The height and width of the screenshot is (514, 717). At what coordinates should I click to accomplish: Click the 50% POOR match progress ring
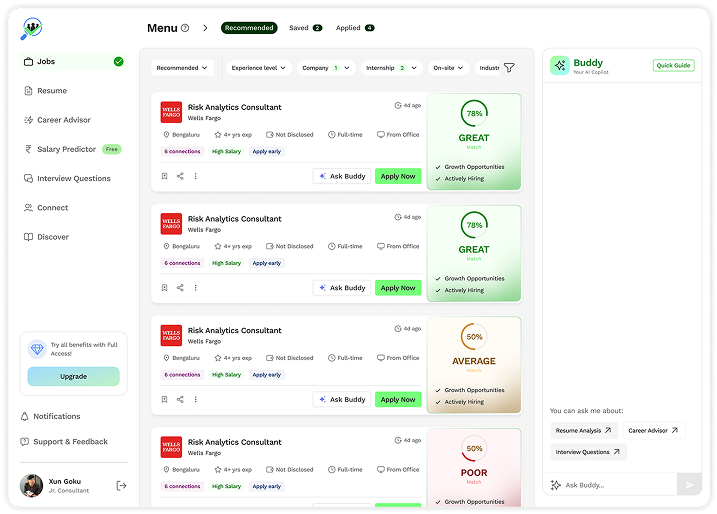[474, 448]
